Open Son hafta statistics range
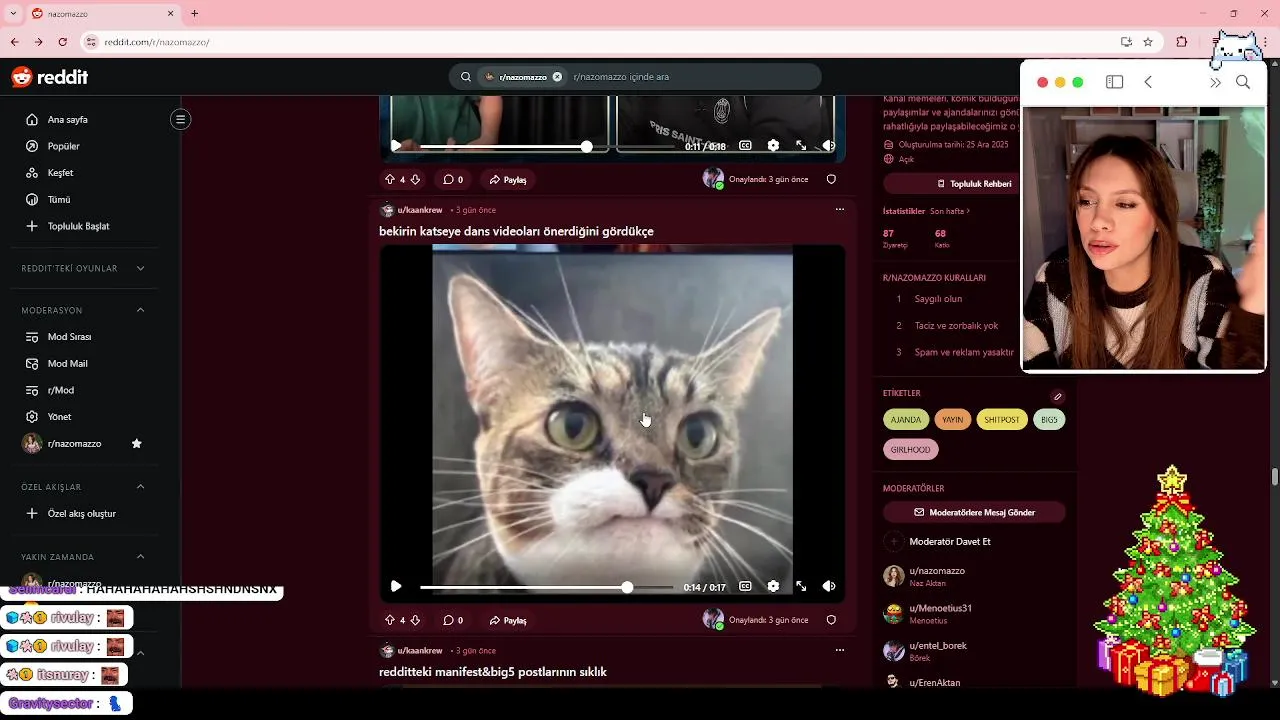1280x720 pixels. [x=950, y=211]
